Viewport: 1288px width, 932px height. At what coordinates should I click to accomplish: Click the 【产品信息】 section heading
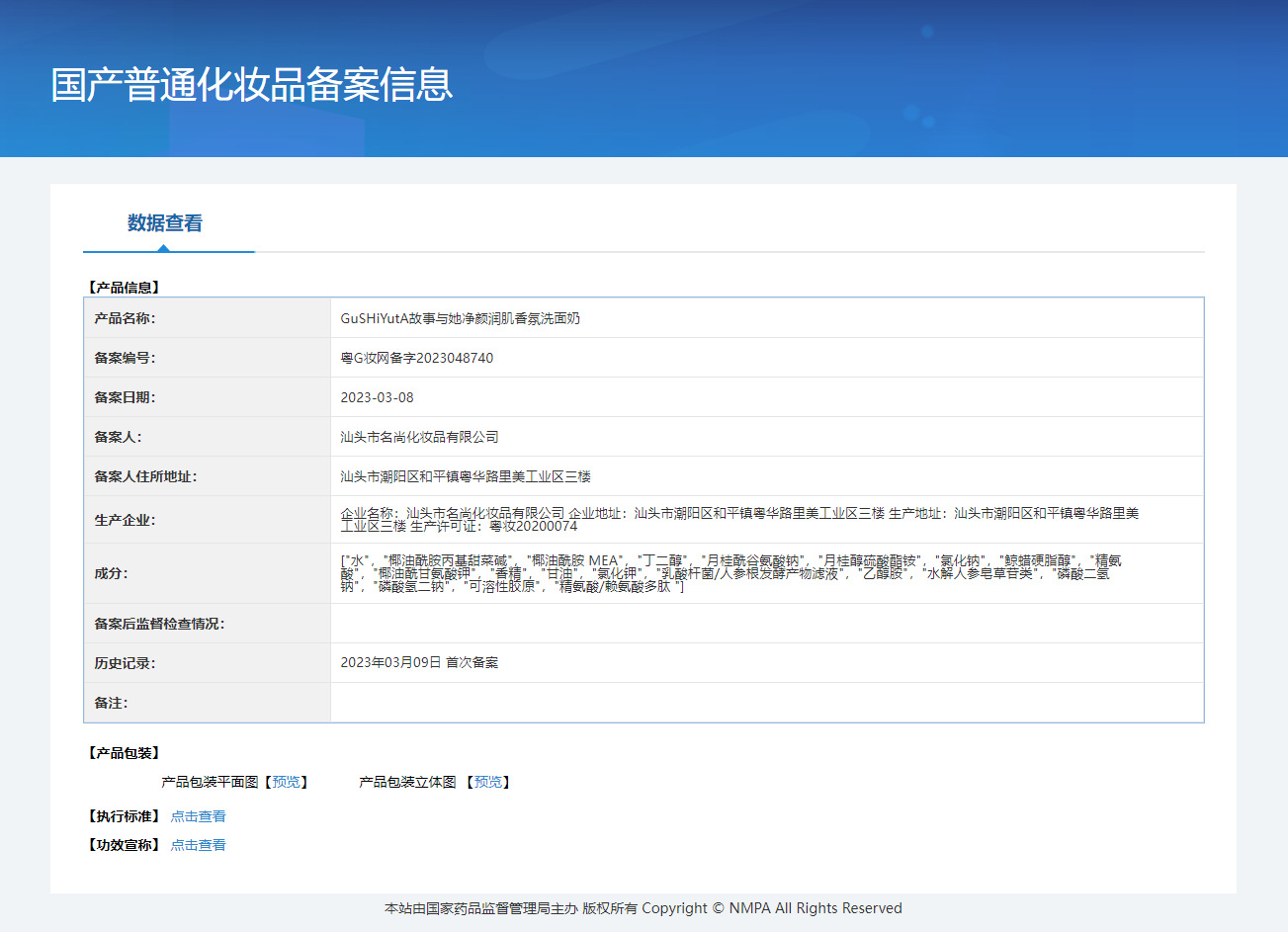pos(124,288)
